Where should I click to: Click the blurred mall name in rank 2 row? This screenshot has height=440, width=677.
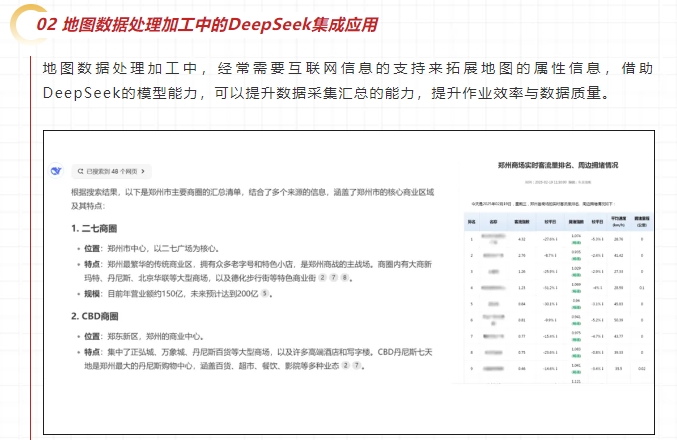pos(493,255)
